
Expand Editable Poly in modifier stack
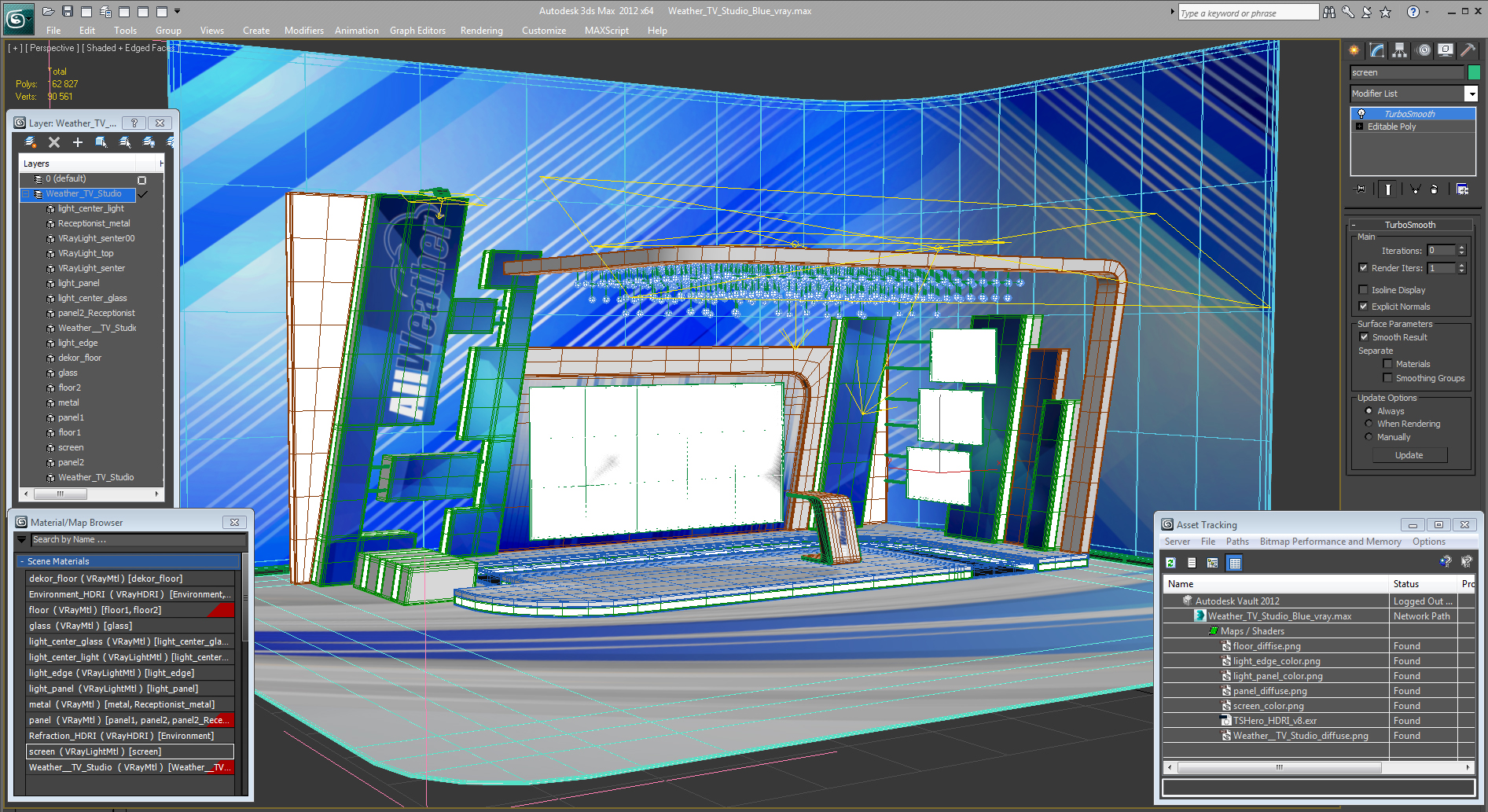pos(1359,127)
